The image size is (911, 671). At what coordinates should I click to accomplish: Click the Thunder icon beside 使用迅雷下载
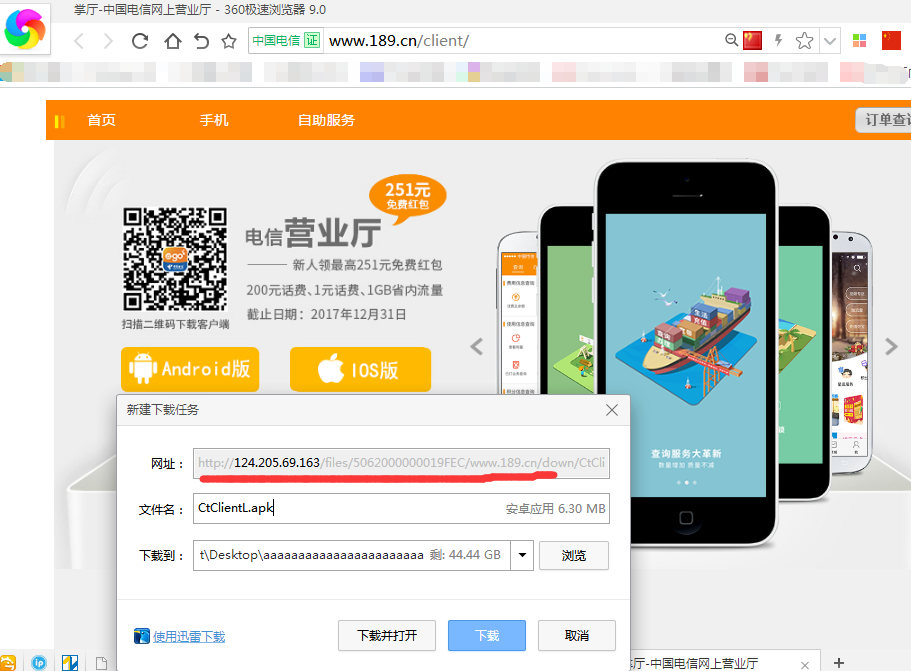click(x=141, y=636)
